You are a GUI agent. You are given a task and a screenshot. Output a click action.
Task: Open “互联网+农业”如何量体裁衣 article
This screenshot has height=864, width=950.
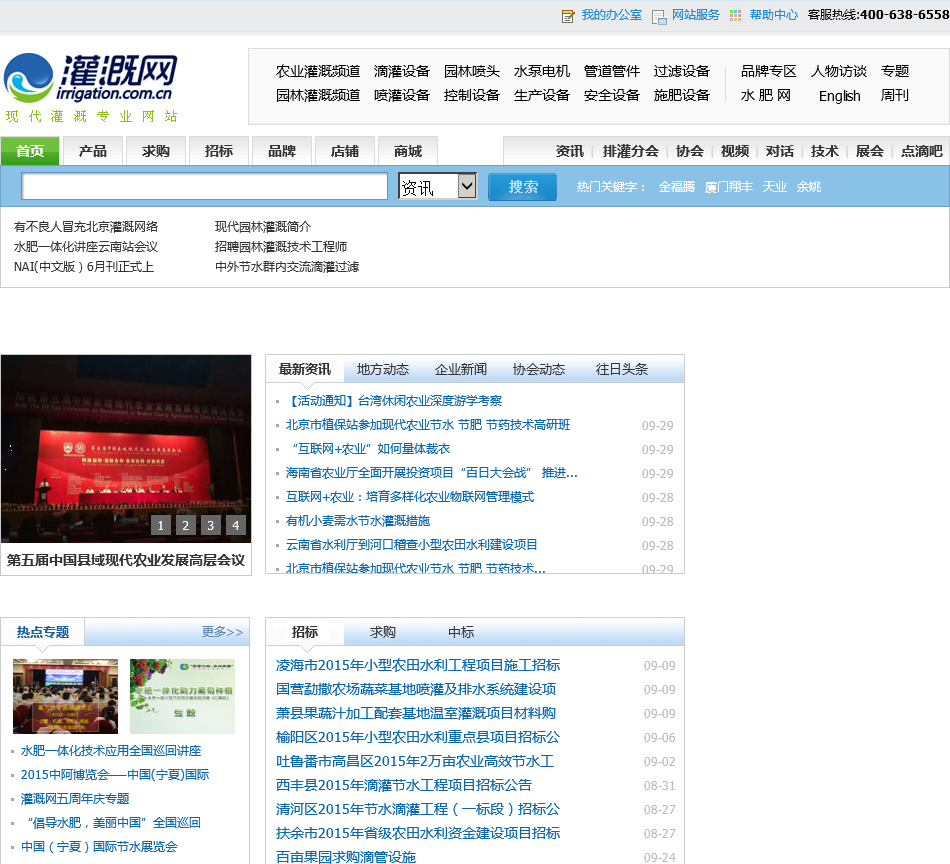click(x=370, y=449)
